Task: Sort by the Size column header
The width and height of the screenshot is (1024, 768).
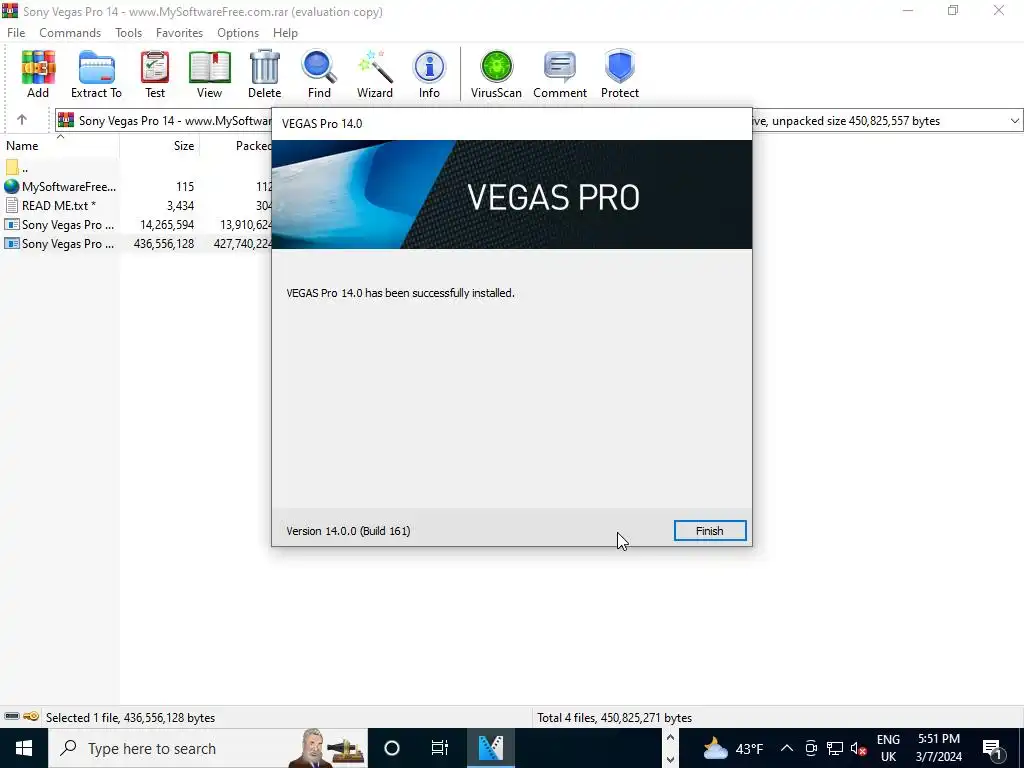Action: pyautogui.click(x=159, y=145)
